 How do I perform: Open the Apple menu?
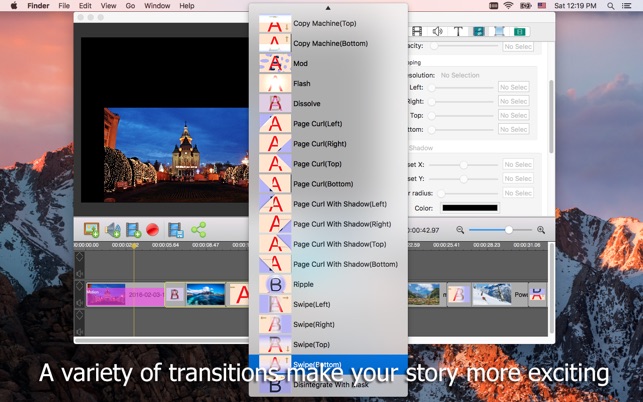(x=14, y=6)
